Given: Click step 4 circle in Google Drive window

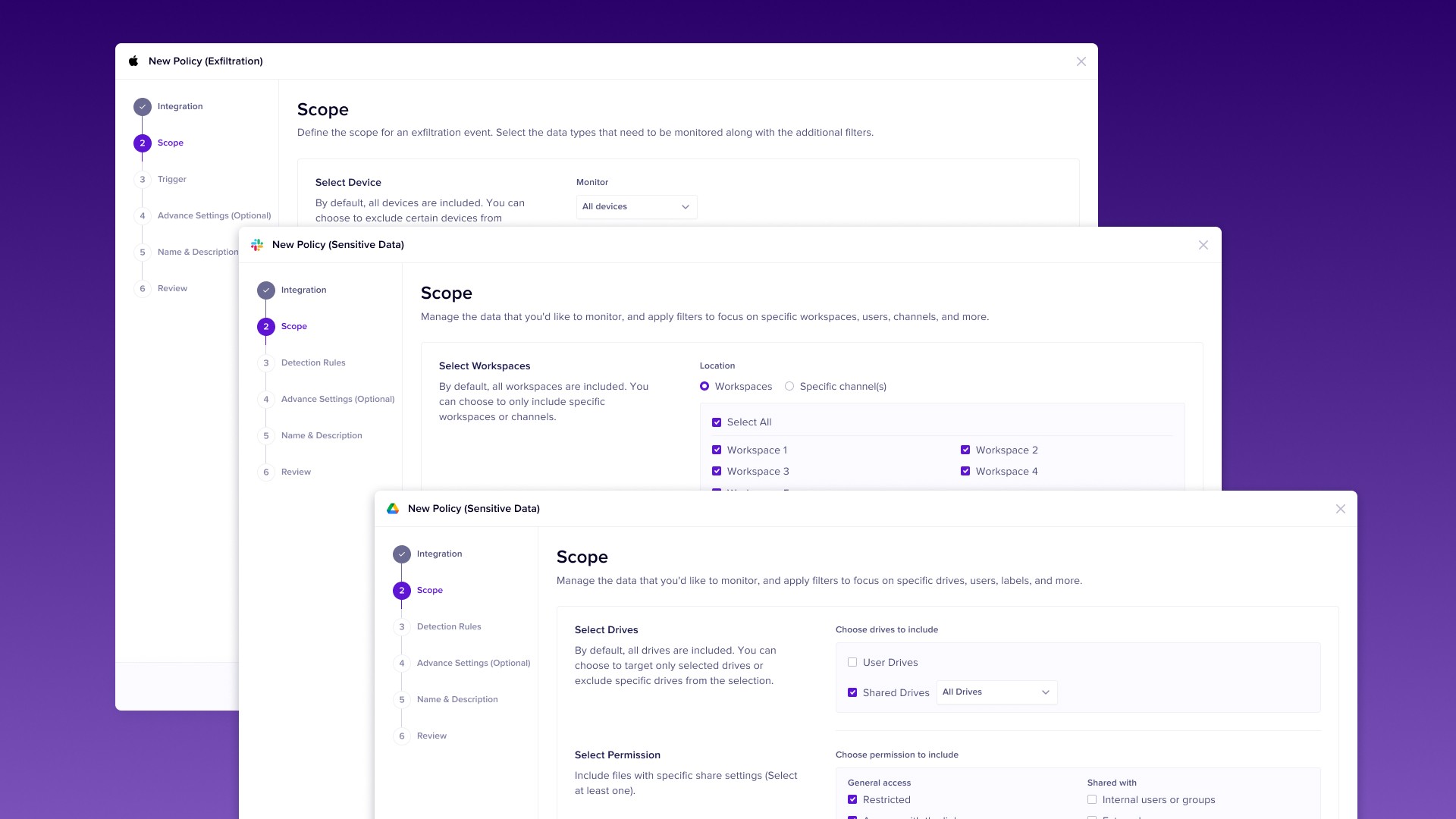Looking at the screenshot, I should (402, 664).
